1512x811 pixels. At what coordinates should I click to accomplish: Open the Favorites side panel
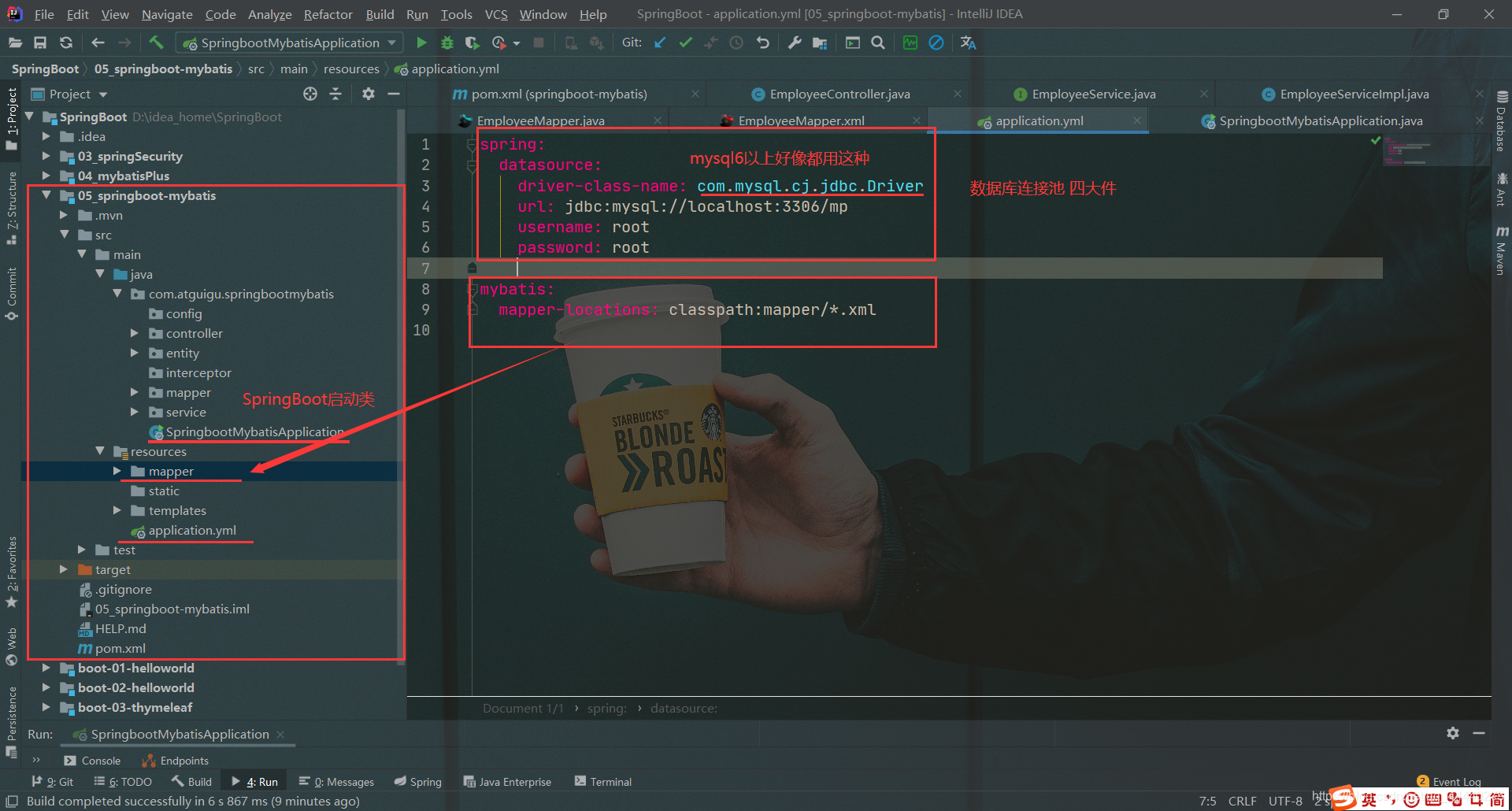coord(12,572)
